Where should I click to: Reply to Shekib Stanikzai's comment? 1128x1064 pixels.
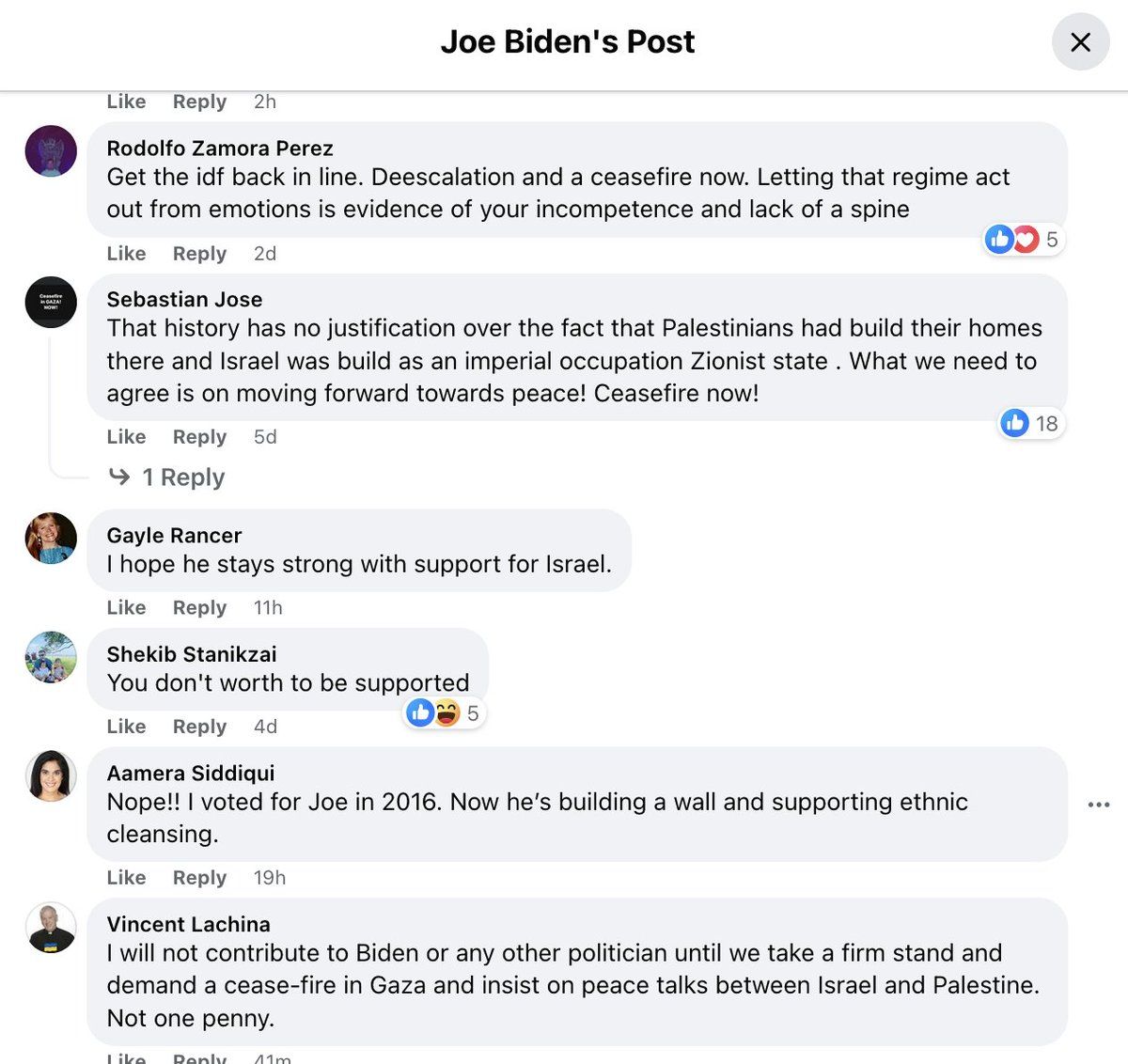pos(199,727)
